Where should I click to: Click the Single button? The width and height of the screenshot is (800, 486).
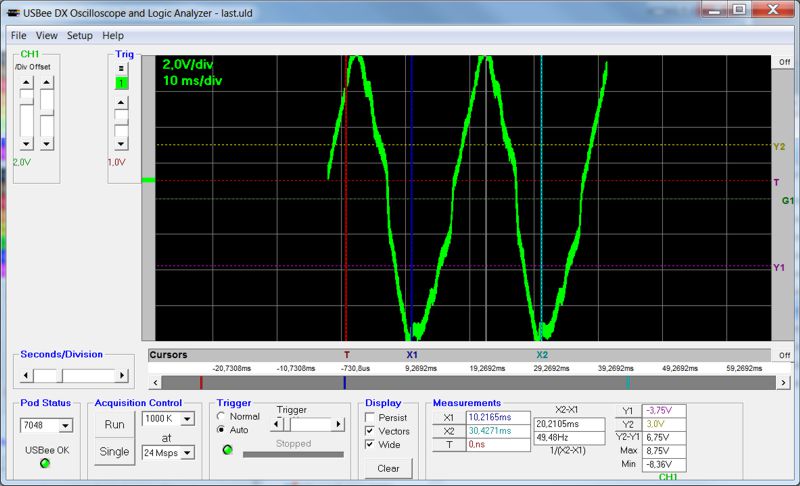tap(114, 451)
